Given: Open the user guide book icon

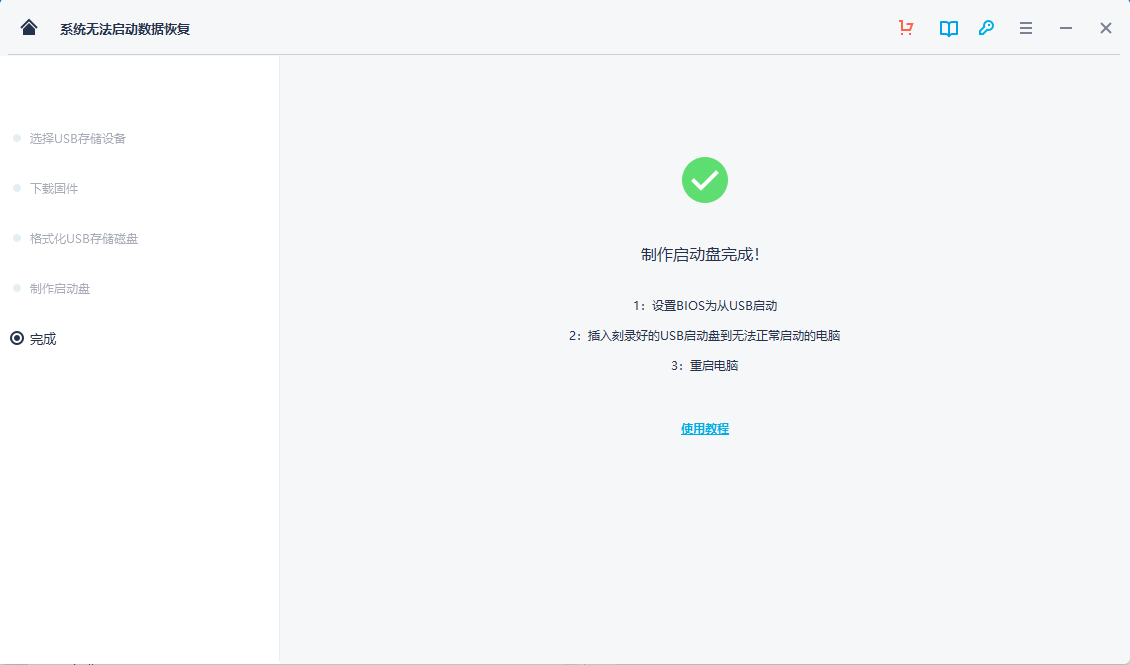Looking at the screenshot, I should coord(948,28).
